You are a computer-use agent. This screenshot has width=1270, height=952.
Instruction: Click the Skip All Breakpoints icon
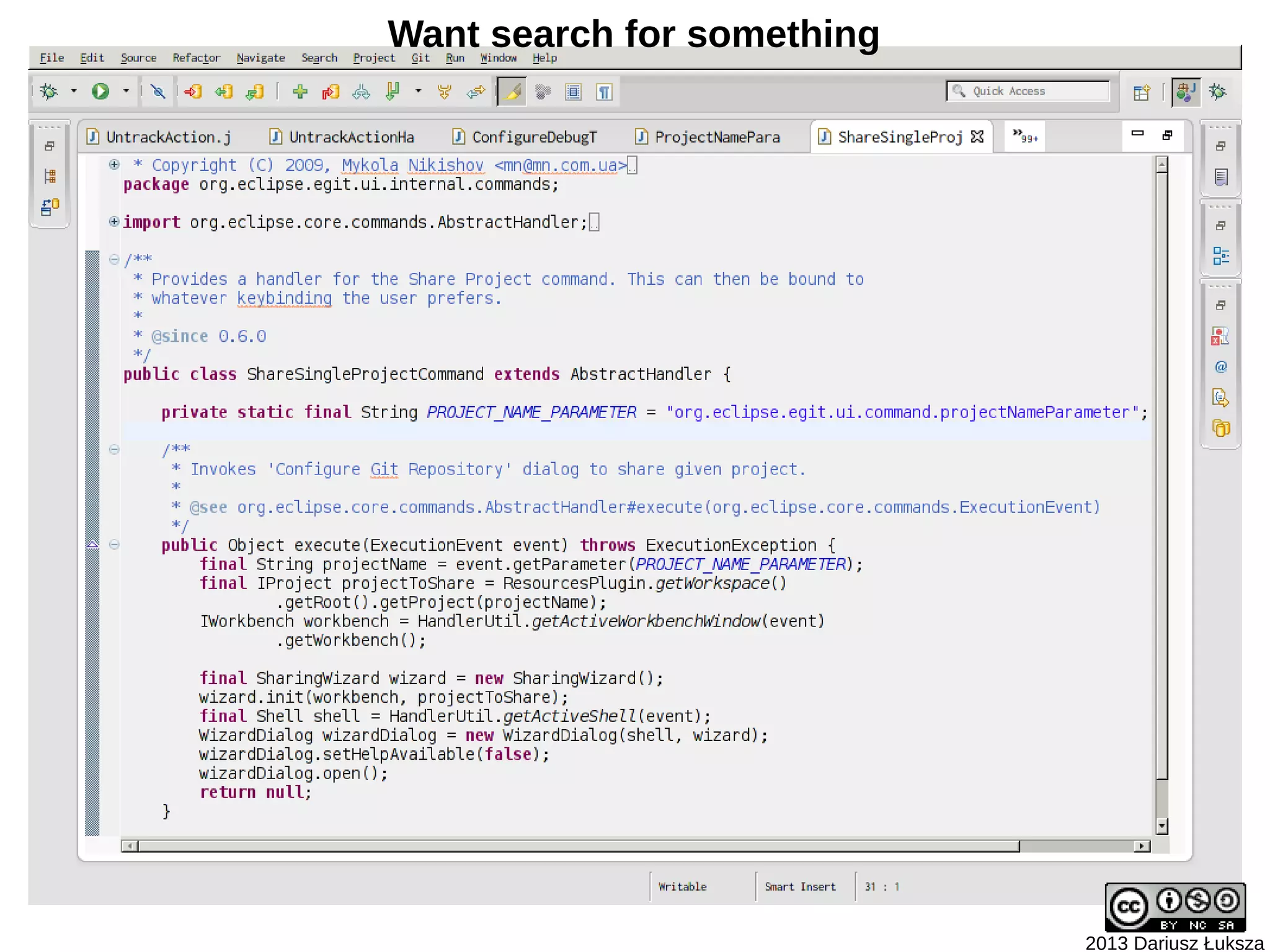(x=158, y=92)
